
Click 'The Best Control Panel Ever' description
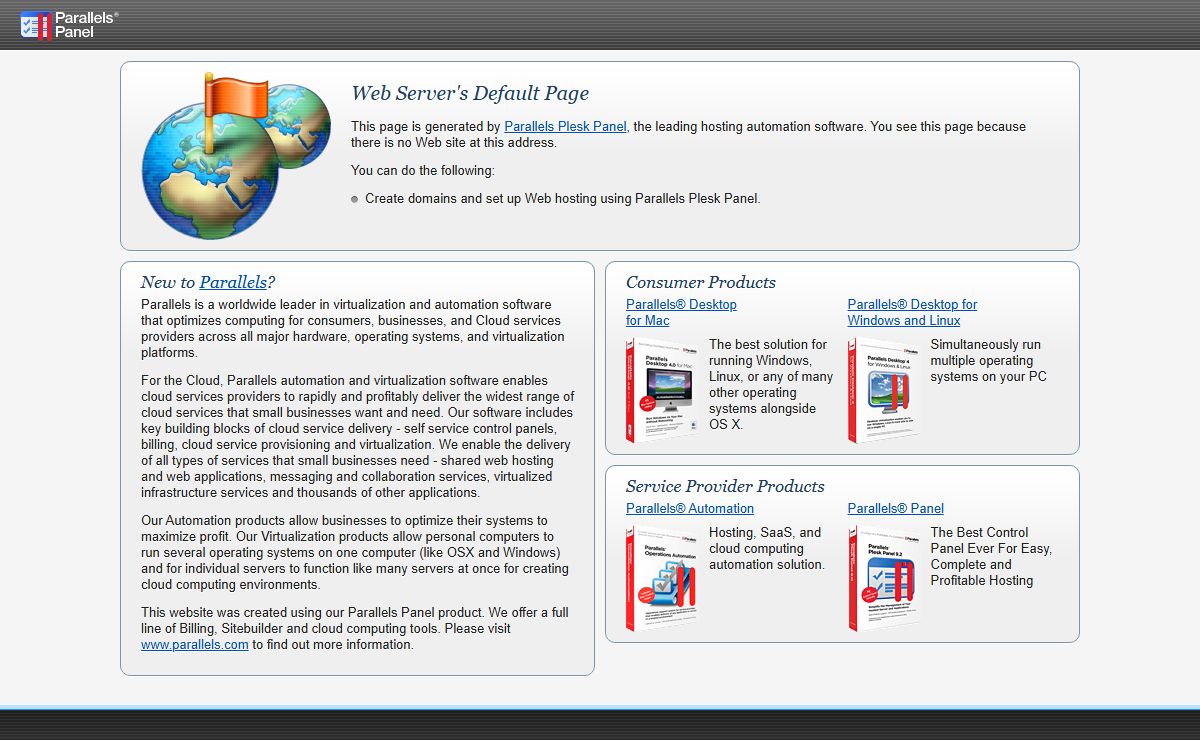(991, 556)
